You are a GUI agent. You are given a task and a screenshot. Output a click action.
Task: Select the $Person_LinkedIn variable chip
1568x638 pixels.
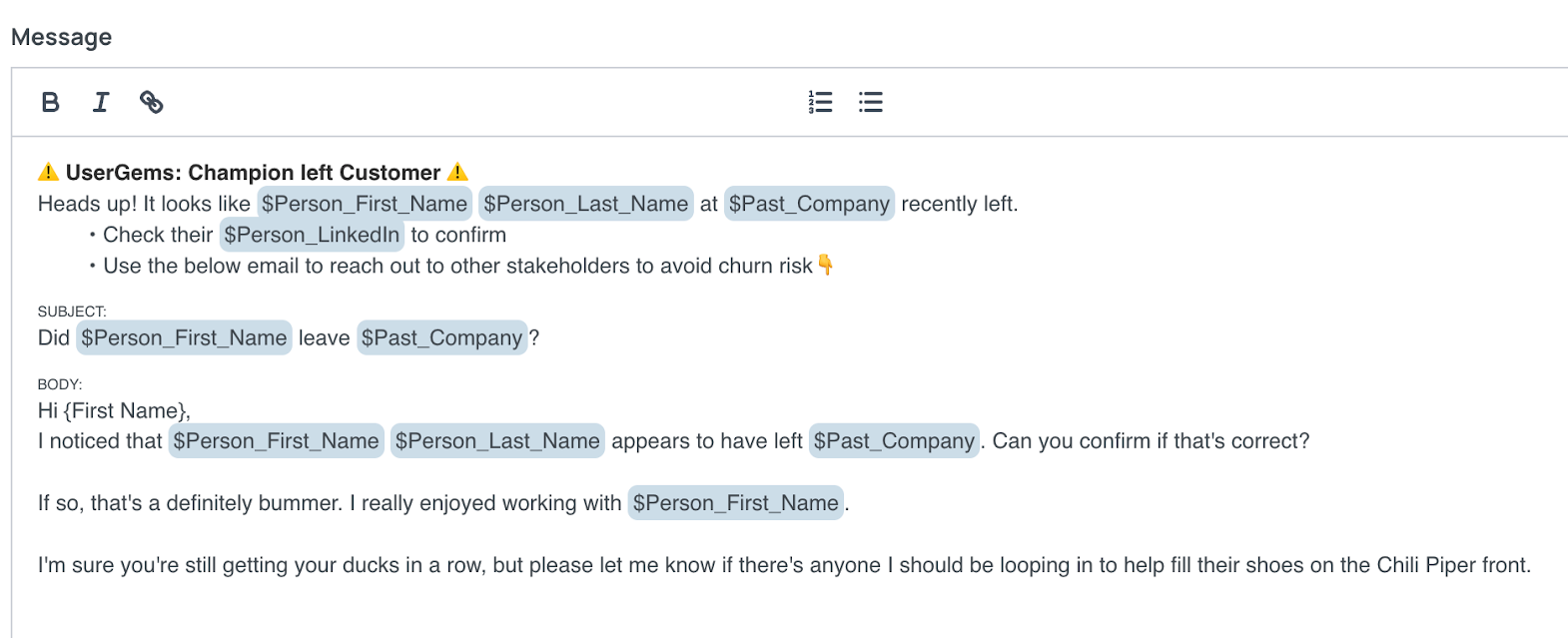click(x=312, y=235)
